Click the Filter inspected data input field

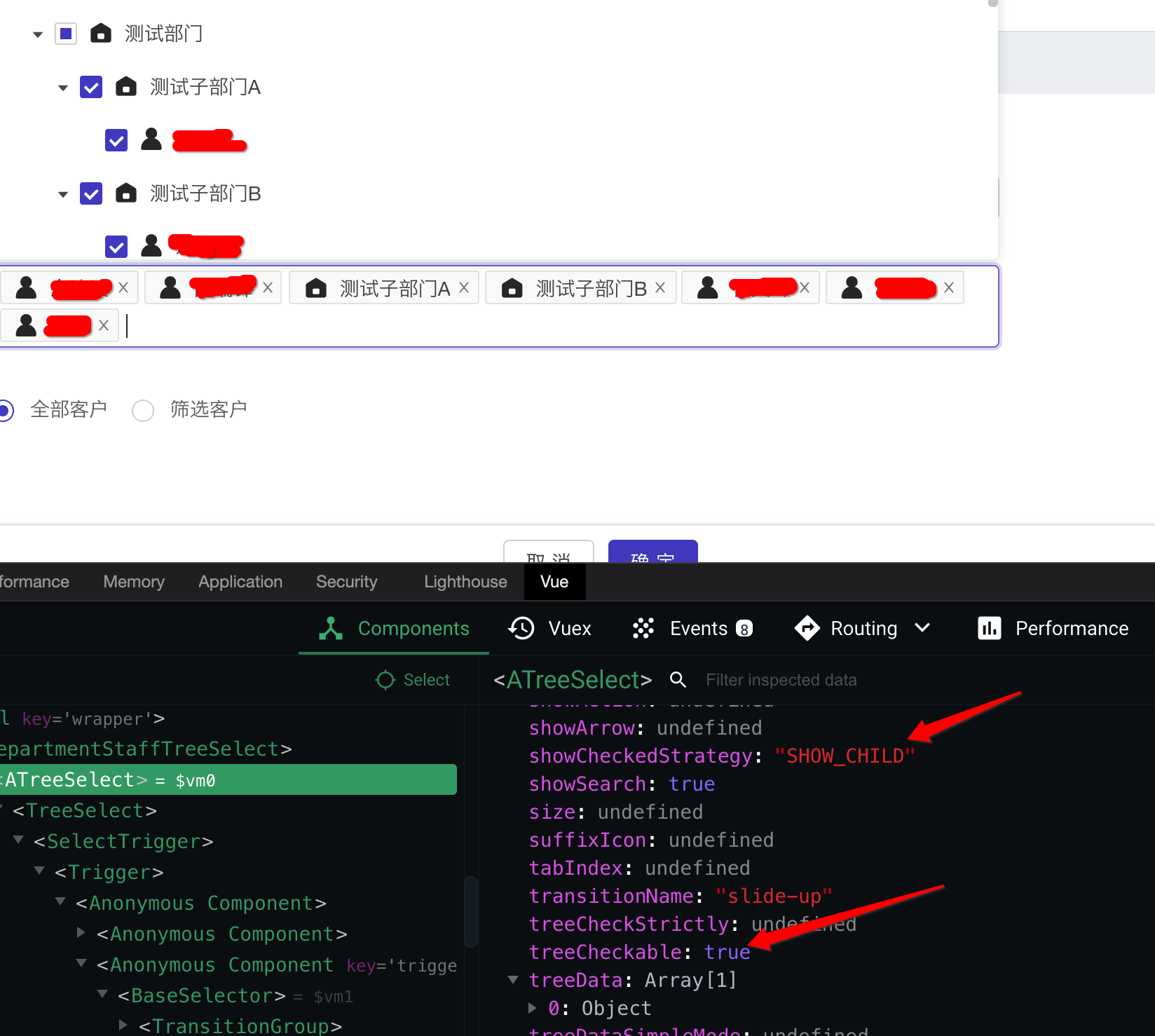[781, 679]
